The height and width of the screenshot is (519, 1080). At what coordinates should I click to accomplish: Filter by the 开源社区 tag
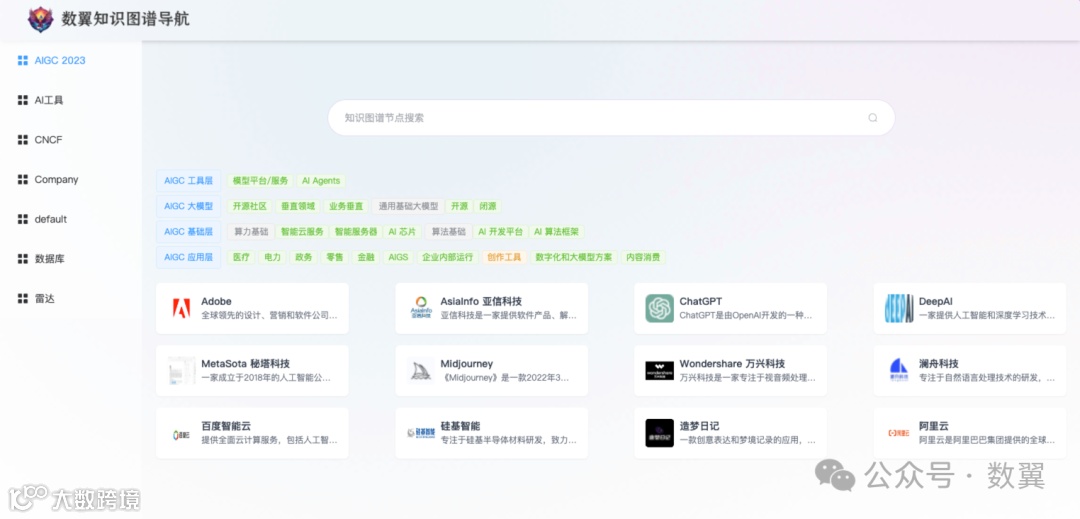[249, 206]
